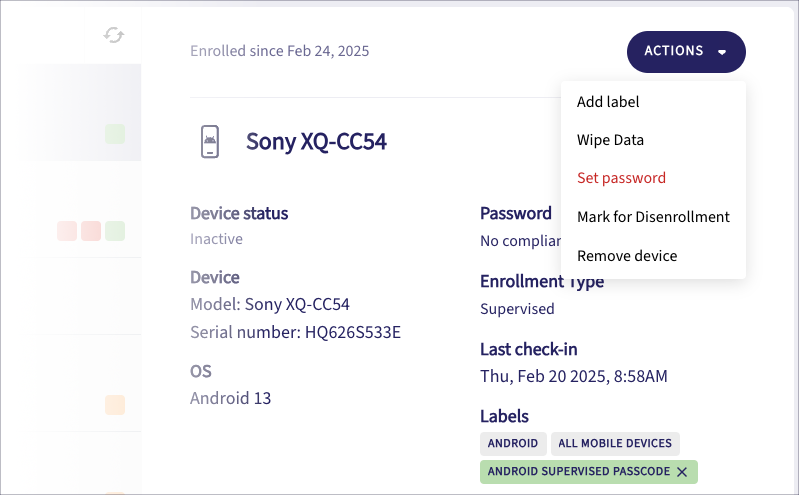Click the ANDROID label tag
Screen dimensions: 799x495
[513, 444]
